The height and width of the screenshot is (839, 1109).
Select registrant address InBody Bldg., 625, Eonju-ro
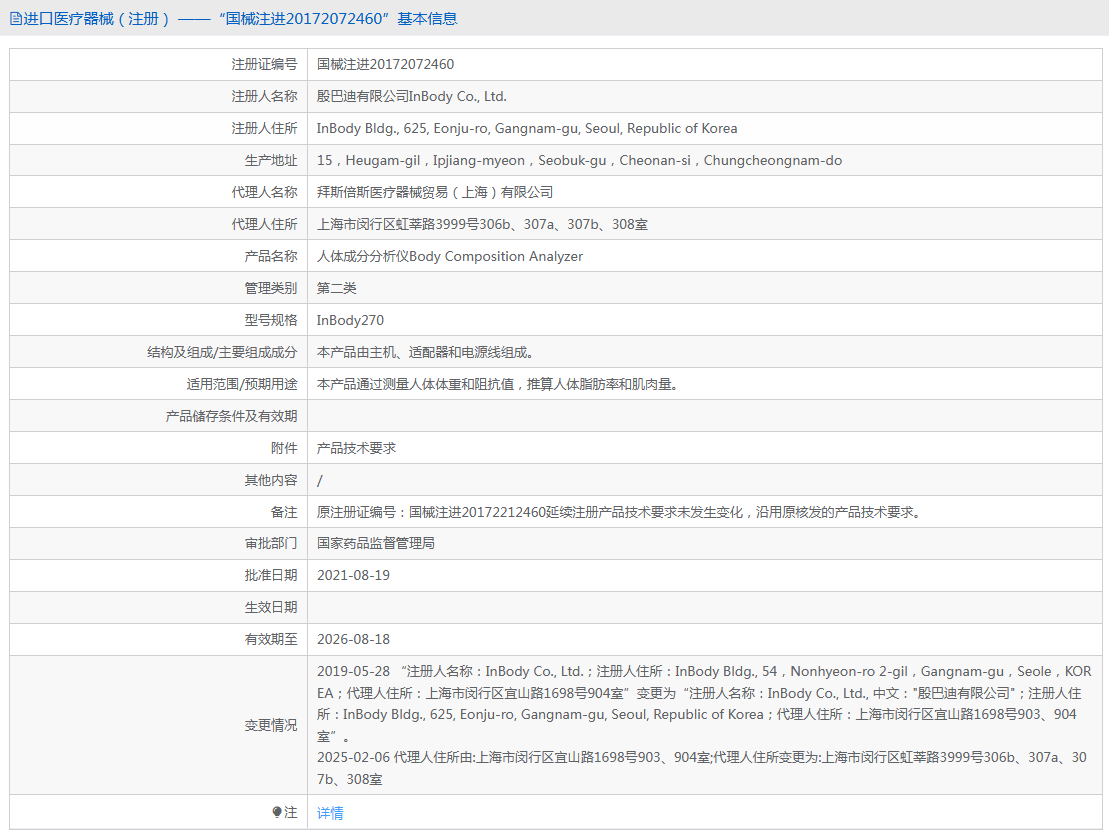[527, 129]
